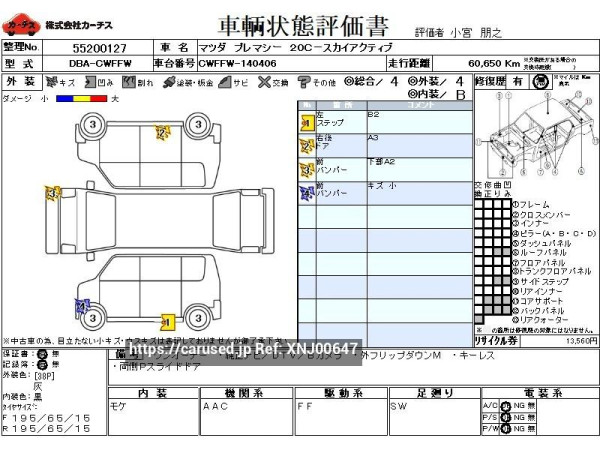Click the キズ scratch legend icon
The image size is (600, 450).
[x=51, y=82]
